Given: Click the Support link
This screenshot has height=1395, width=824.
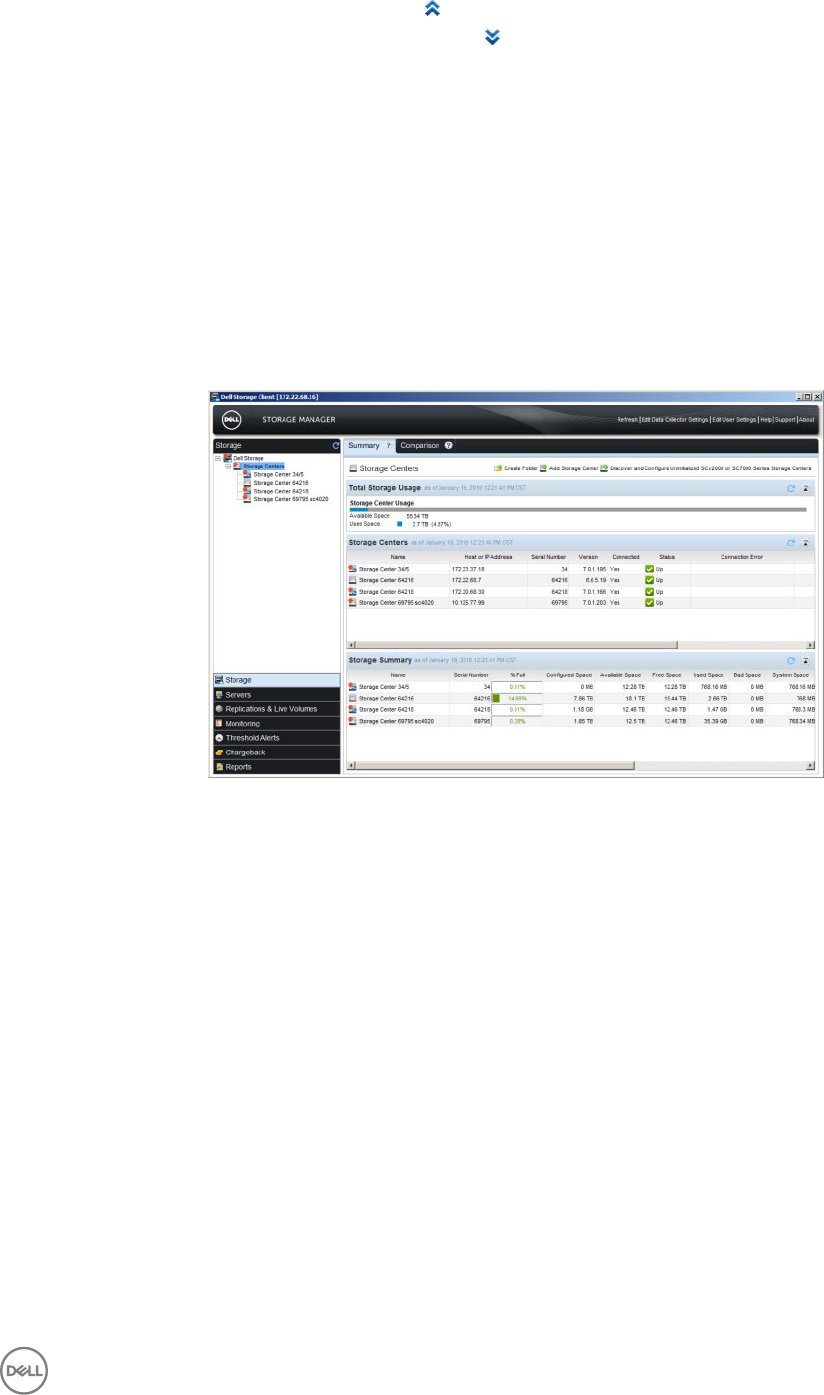Looking at the screenshot, I should (785, 420).
